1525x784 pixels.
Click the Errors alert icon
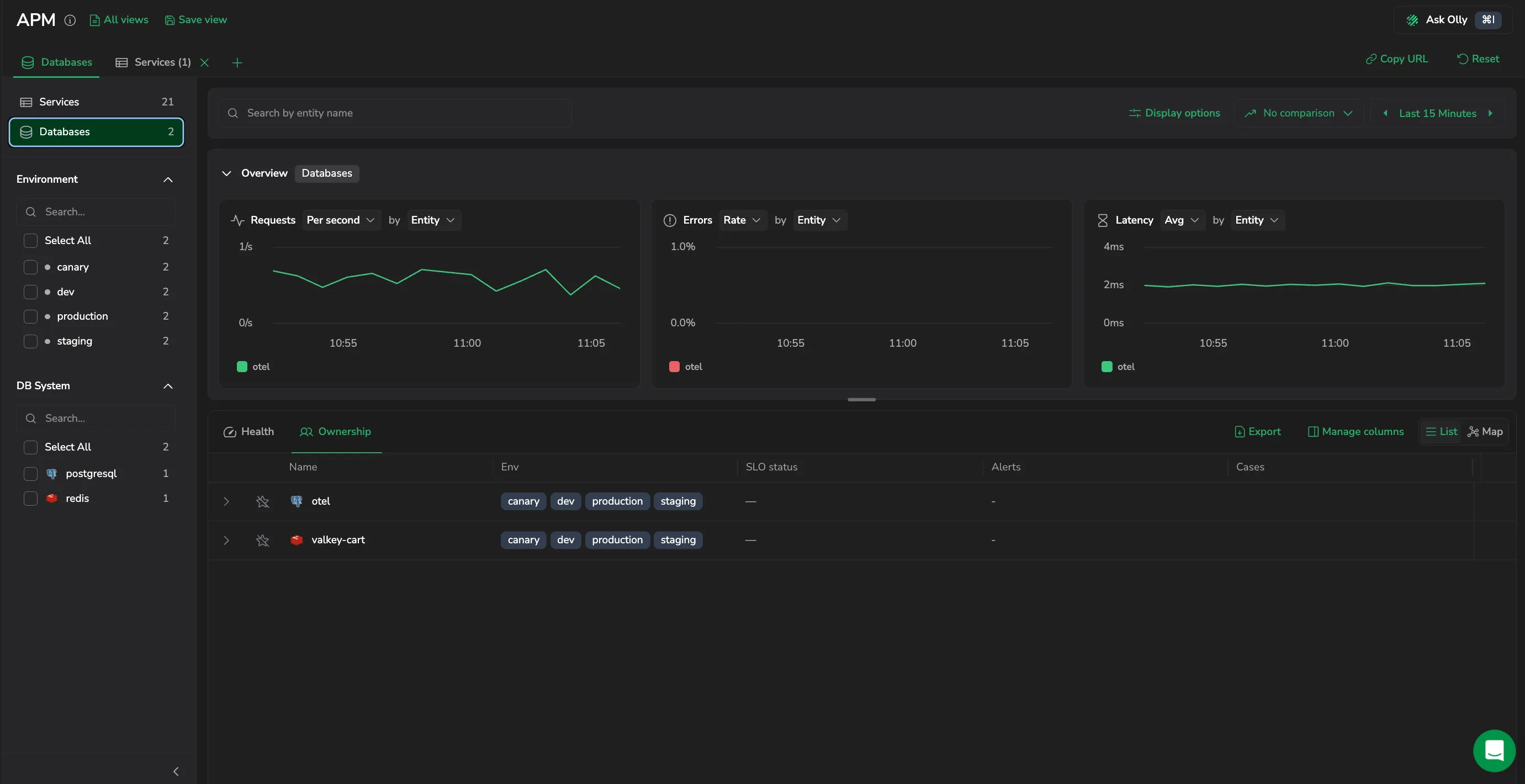[670, 220]
